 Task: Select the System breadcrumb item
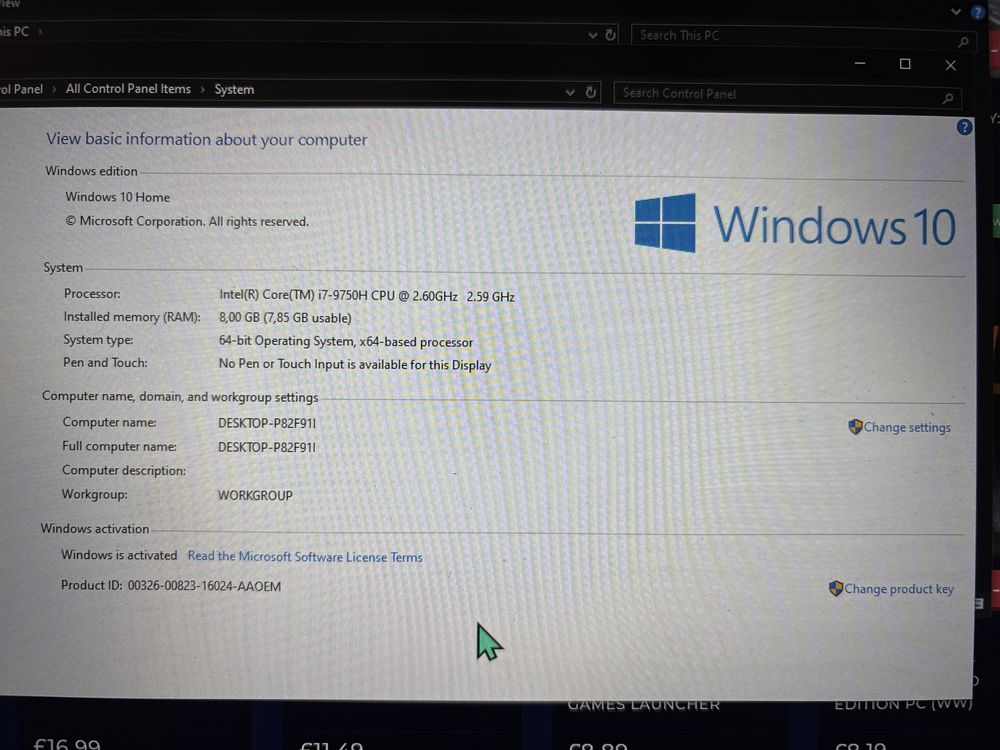pyautogui.click(x=234, y=89)
